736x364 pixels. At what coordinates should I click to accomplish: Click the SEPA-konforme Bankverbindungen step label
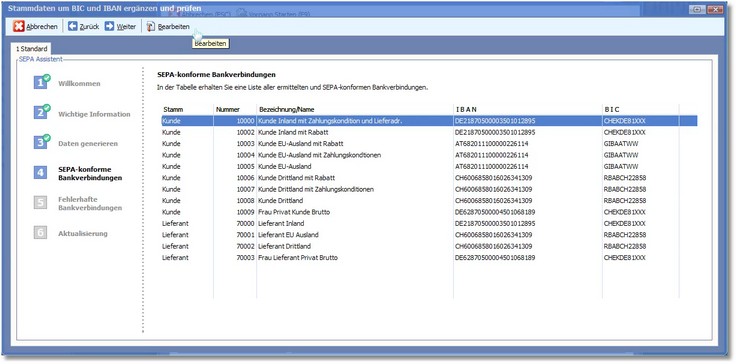pyautogui.click(x=90, y=173)
